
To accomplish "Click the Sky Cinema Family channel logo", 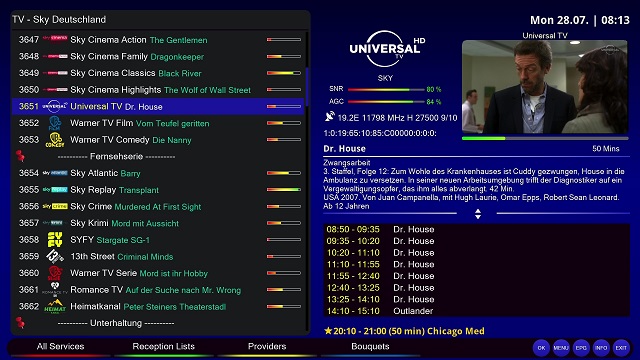I will pos(55,56).
